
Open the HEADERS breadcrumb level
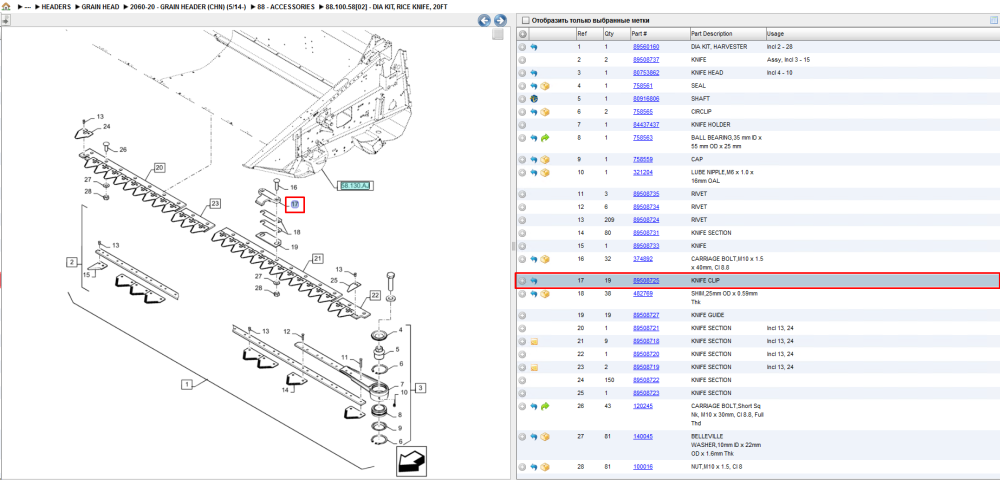tap(56, 6)
